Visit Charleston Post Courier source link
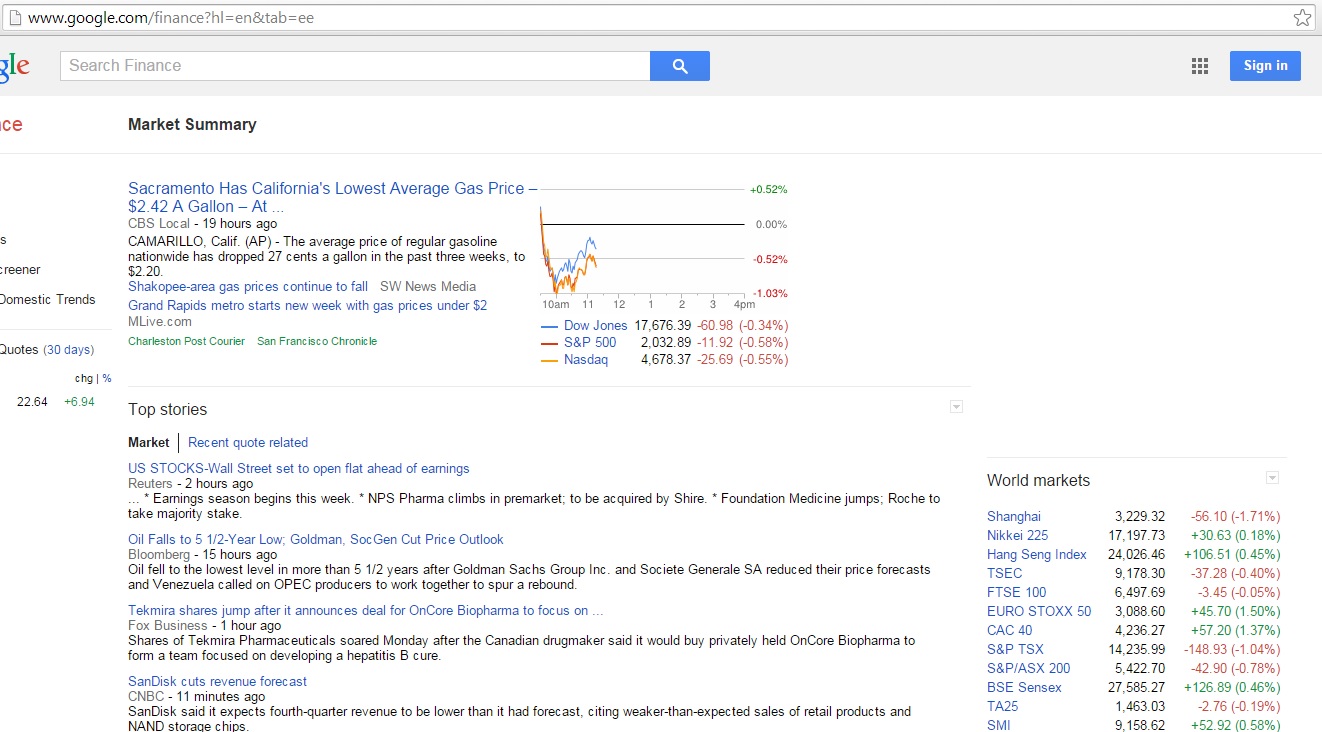 point(186,341)
